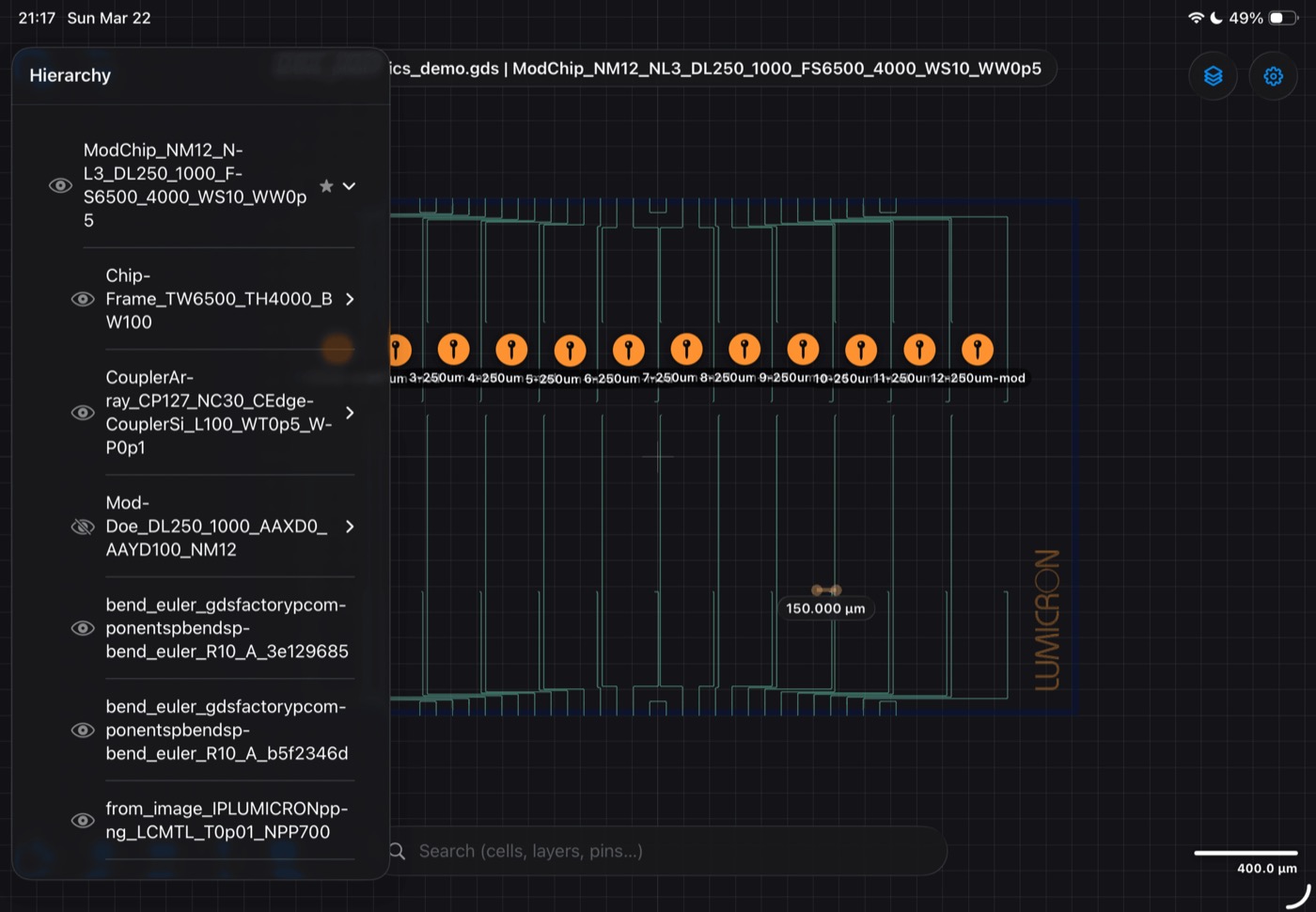Select pin marker 9-250um
The height and width of the screenshot is (912, 1316).
[x=803, y=350]
